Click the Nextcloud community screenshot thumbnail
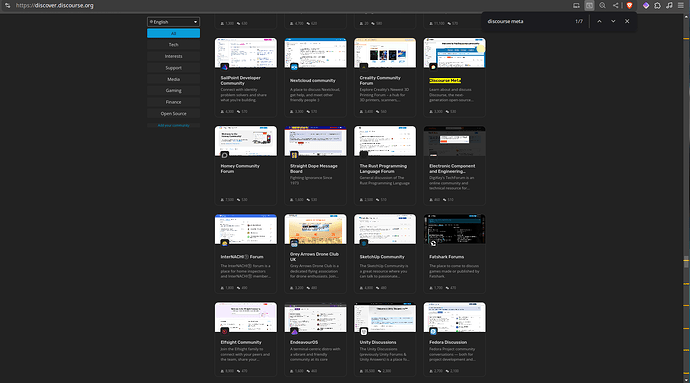The height and width of the screenshot is (383, 690). [x=316, y=53]
